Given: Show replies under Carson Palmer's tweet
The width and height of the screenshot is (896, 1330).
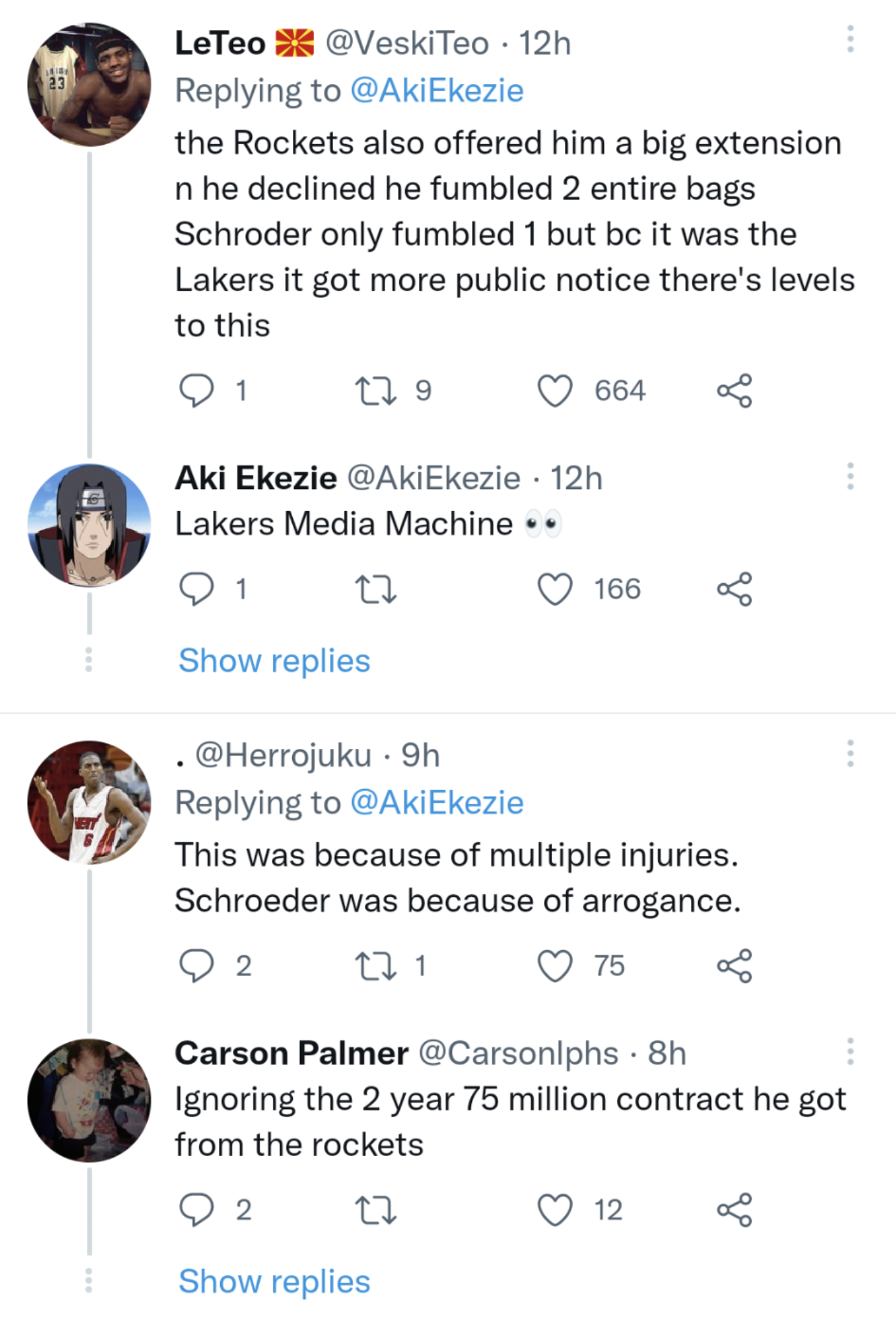Looking at the screenshot, I should pos(274,1282).
